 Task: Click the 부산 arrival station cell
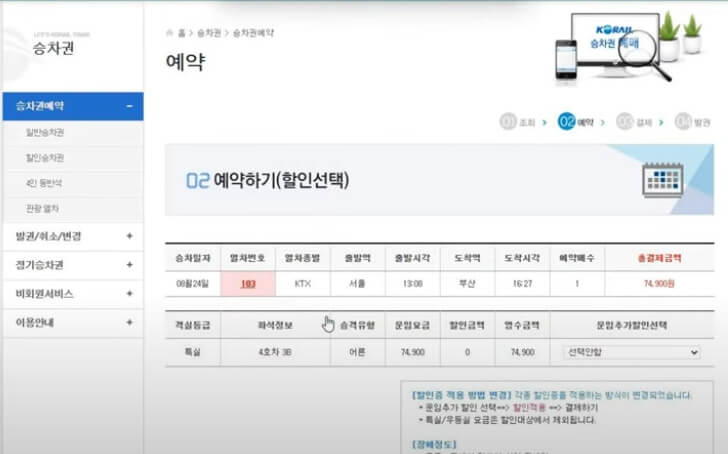point(467,284)
